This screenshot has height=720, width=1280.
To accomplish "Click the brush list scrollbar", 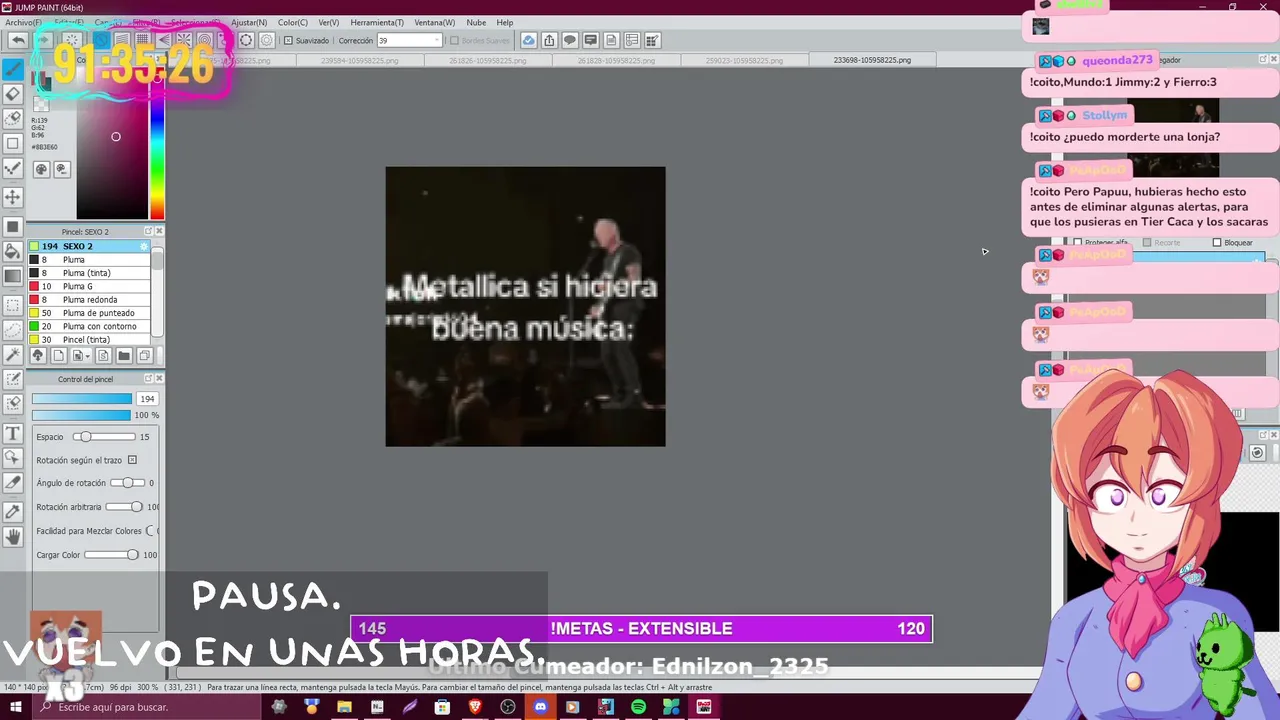I will [x=157, y=290].
